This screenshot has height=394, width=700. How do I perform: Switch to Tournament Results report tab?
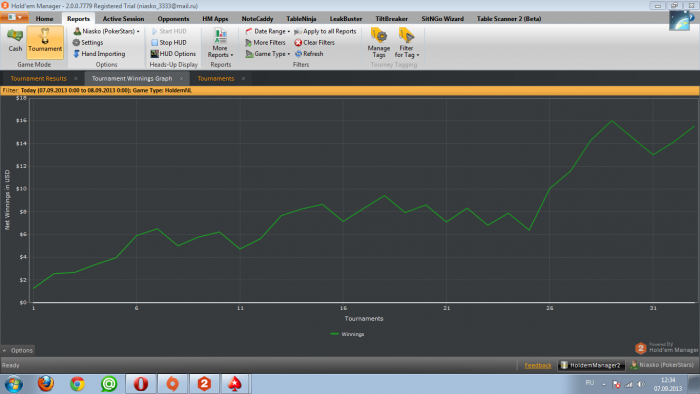38,79
